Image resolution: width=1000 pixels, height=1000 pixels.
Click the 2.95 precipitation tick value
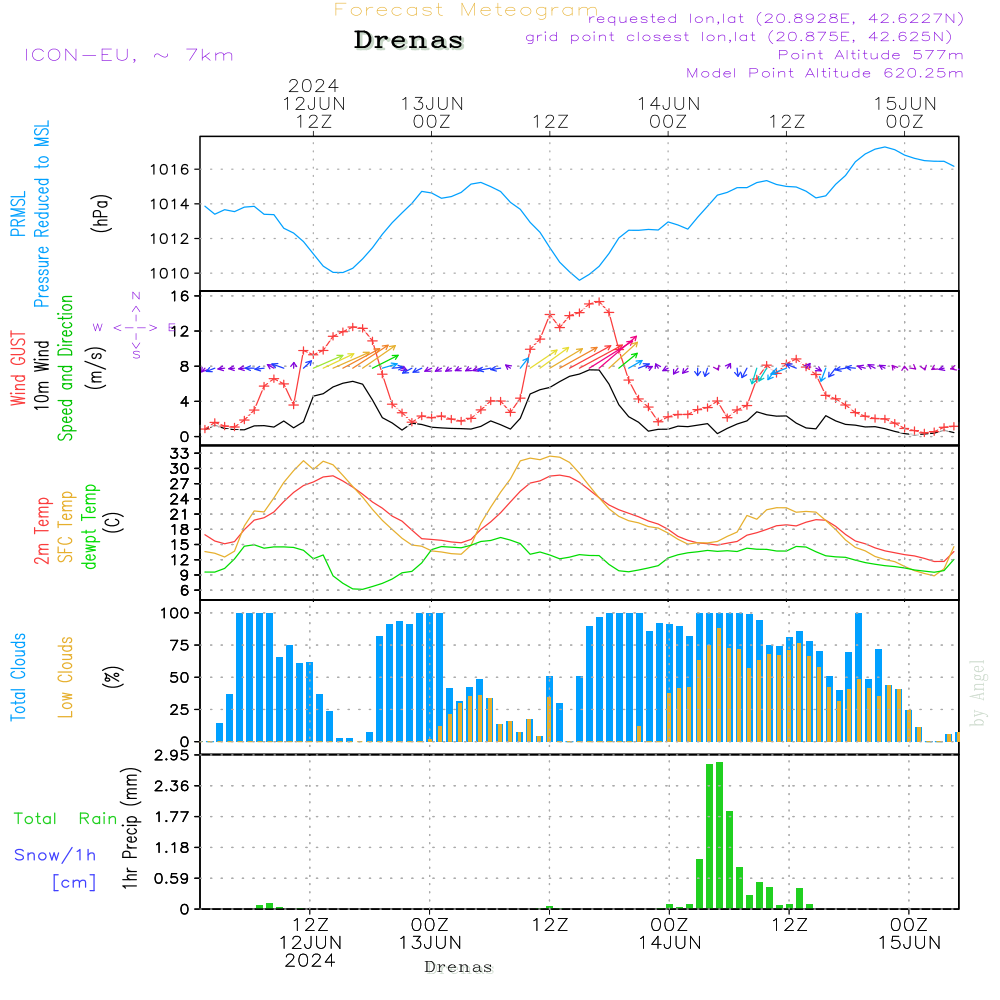tap(172, 756)
